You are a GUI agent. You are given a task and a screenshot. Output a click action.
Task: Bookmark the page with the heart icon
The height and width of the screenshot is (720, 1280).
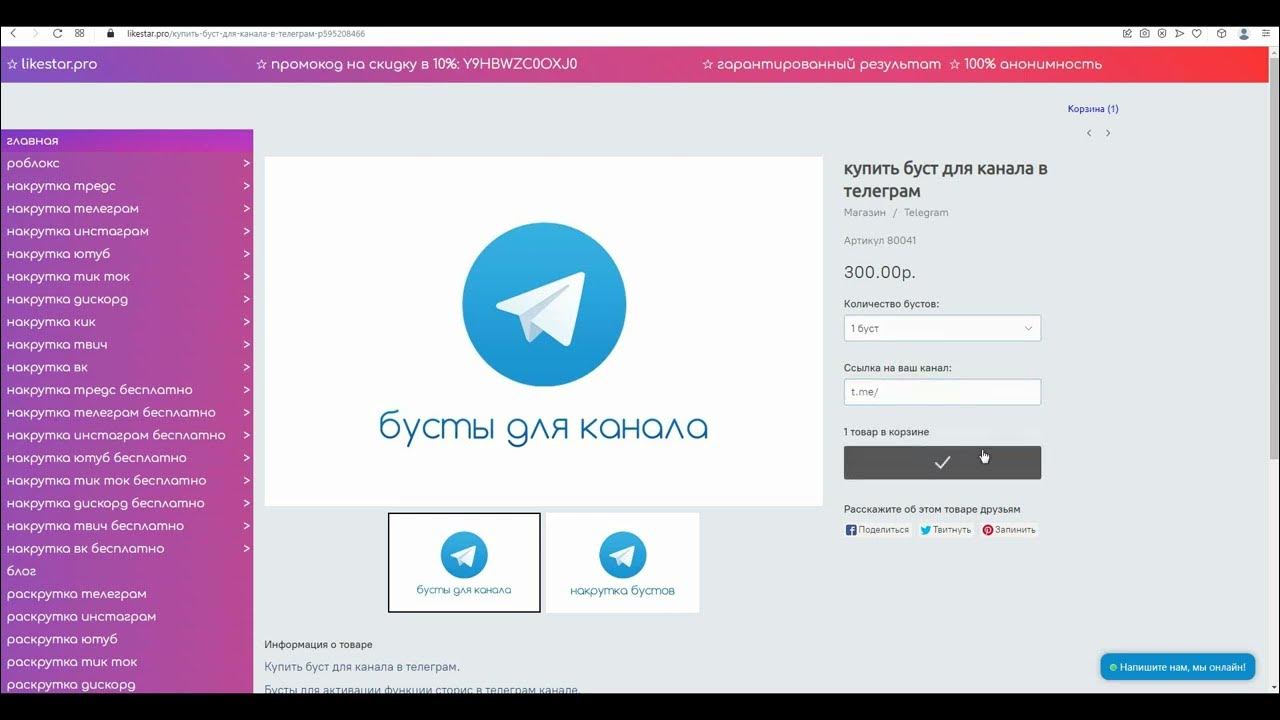[x=1197, y=33]
